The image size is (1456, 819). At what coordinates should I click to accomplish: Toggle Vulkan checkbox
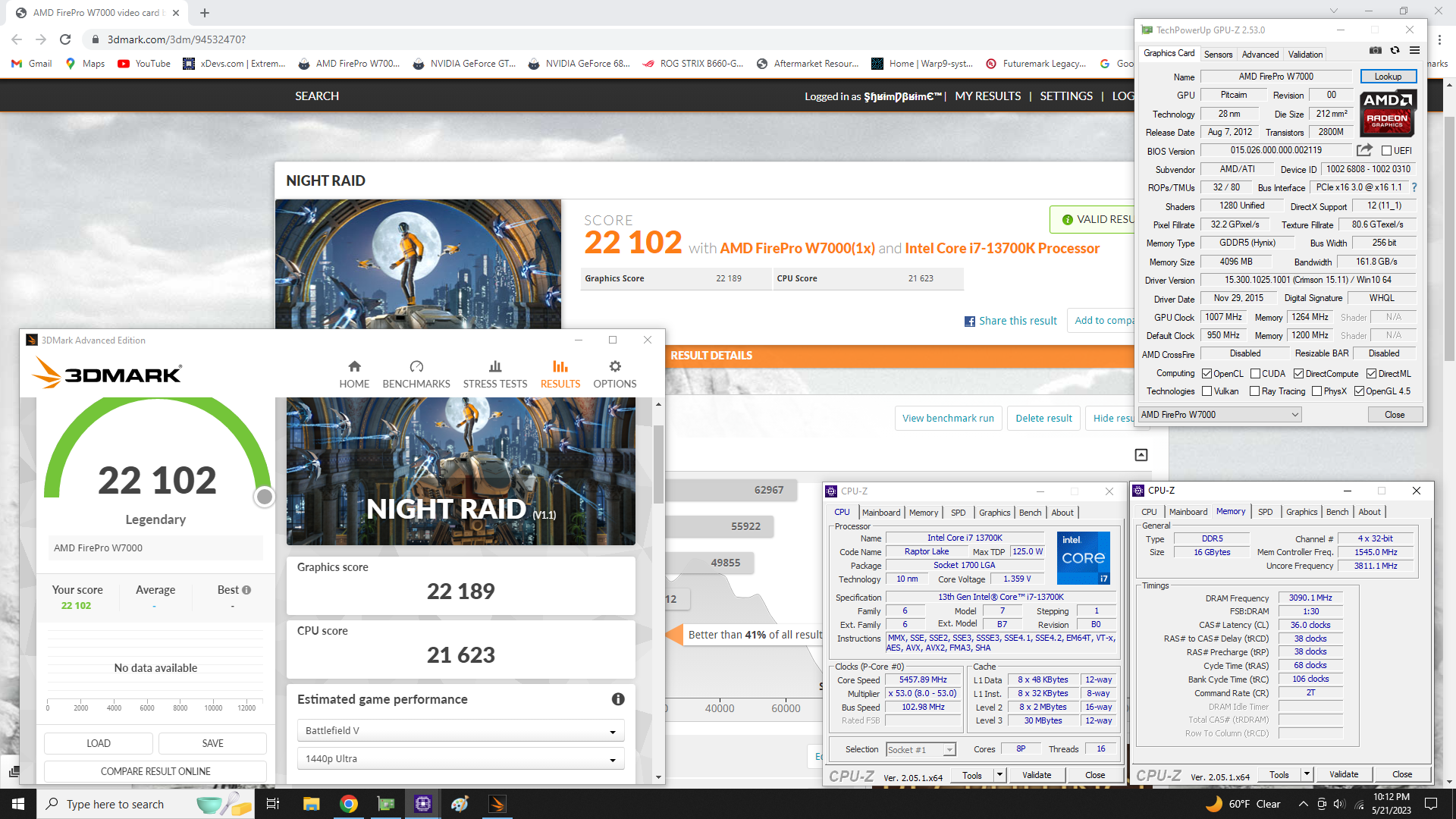[1207, 391]
